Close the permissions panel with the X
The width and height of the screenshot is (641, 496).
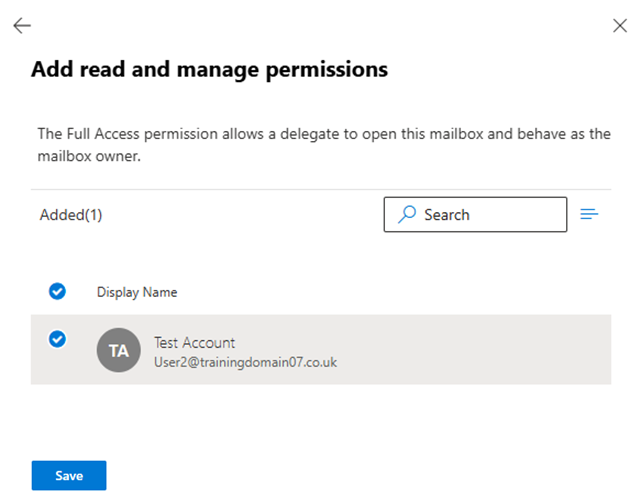coord(620,25)
